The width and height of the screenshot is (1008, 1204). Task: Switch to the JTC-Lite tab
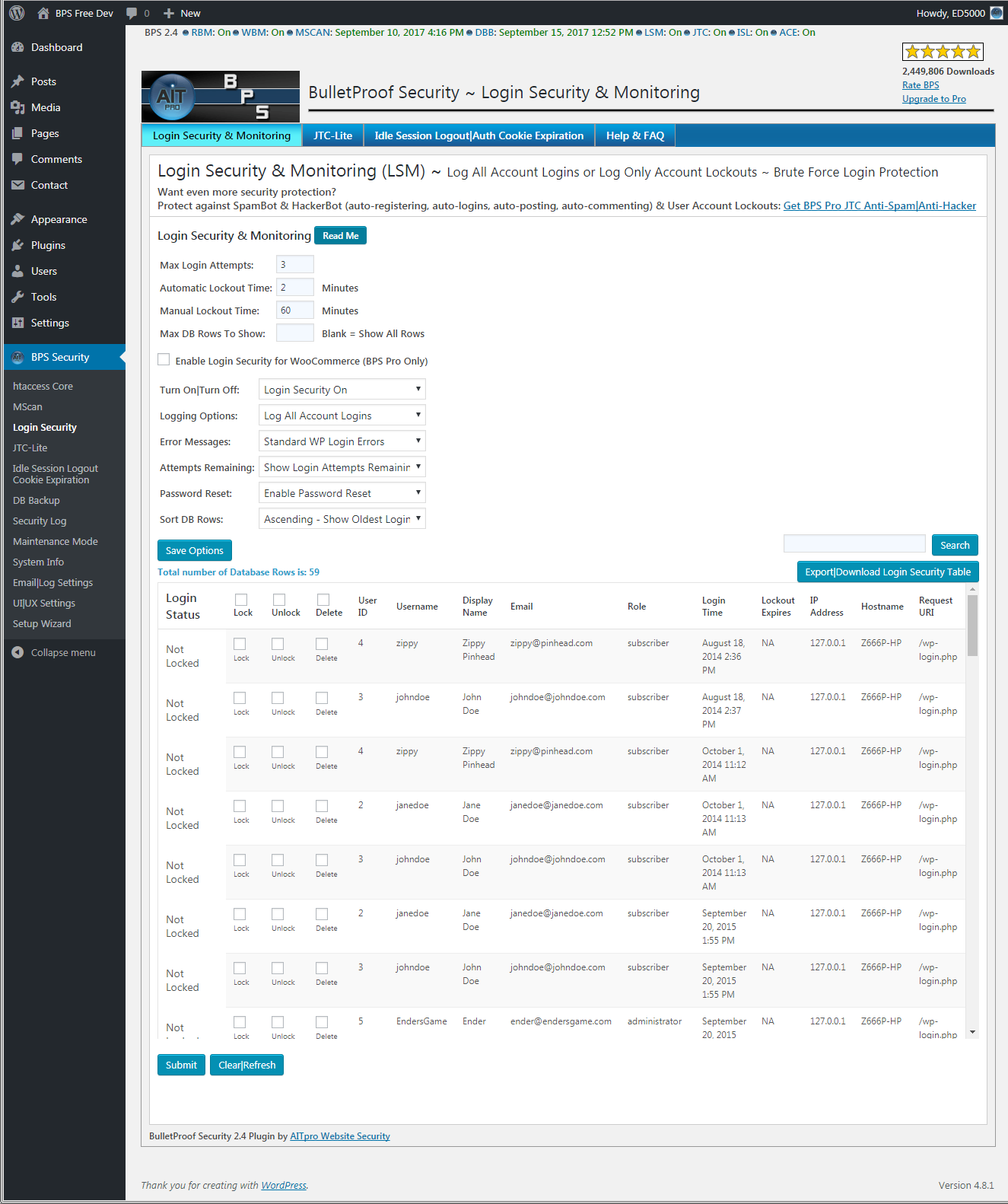click(333, 135)
